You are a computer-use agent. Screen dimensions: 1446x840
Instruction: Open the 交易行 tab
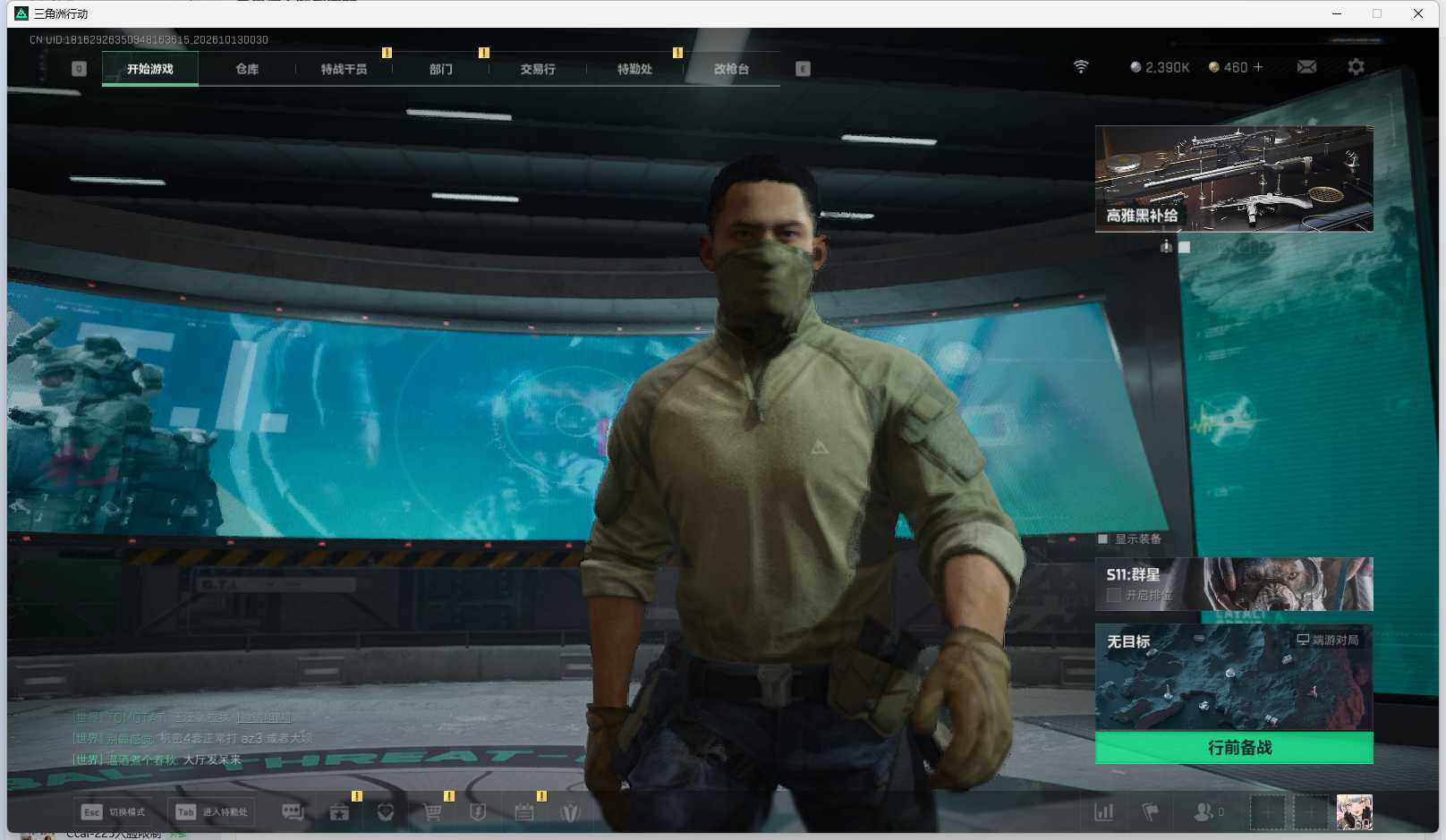(538, 69)
